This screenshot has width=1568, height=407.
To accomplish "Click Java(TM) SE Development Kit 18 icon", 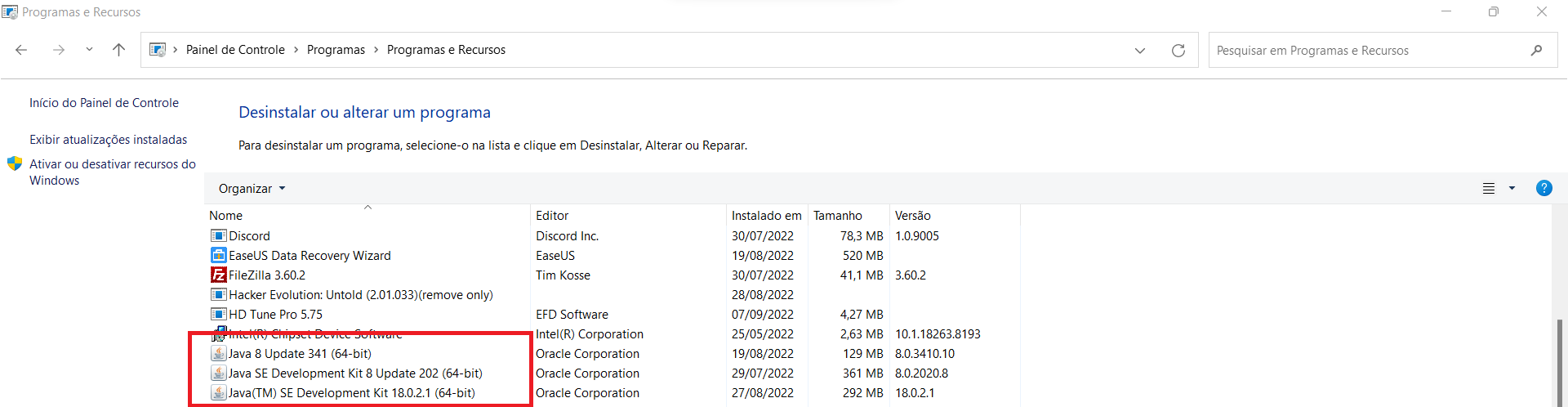I will (218, 393).
